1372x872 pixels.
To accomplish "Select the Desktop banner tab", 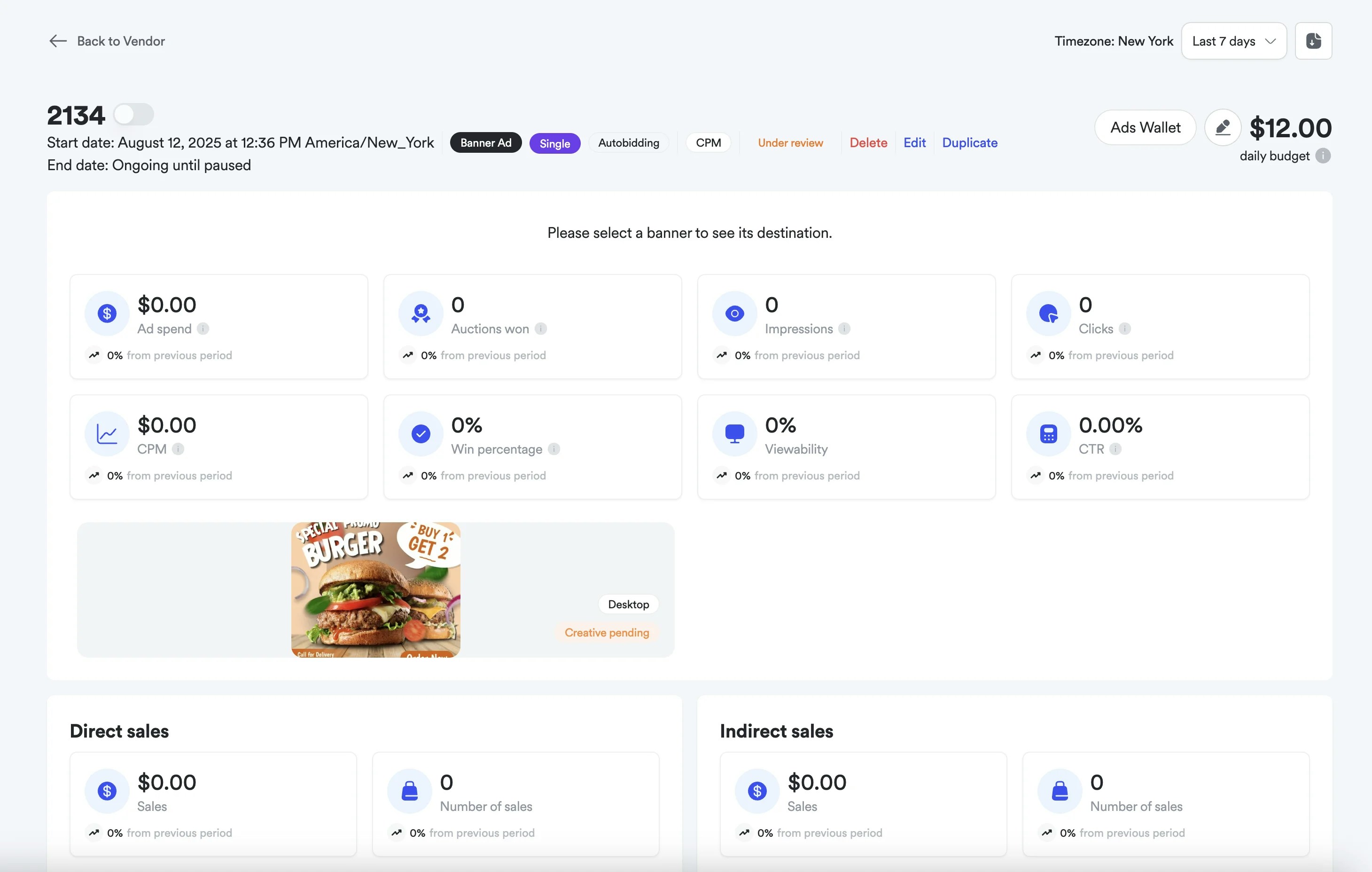I will [629, 604].
